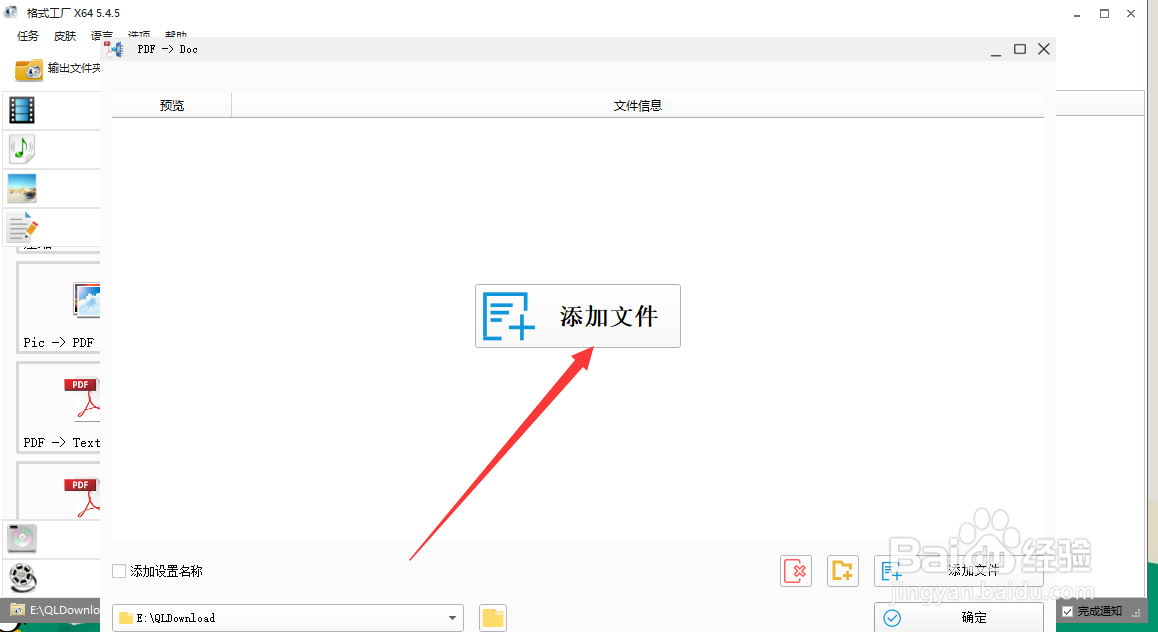The image size is (1158, 632).
Task: Click the CD/DVD ripping device icon in sidebar
Action: 22,538
